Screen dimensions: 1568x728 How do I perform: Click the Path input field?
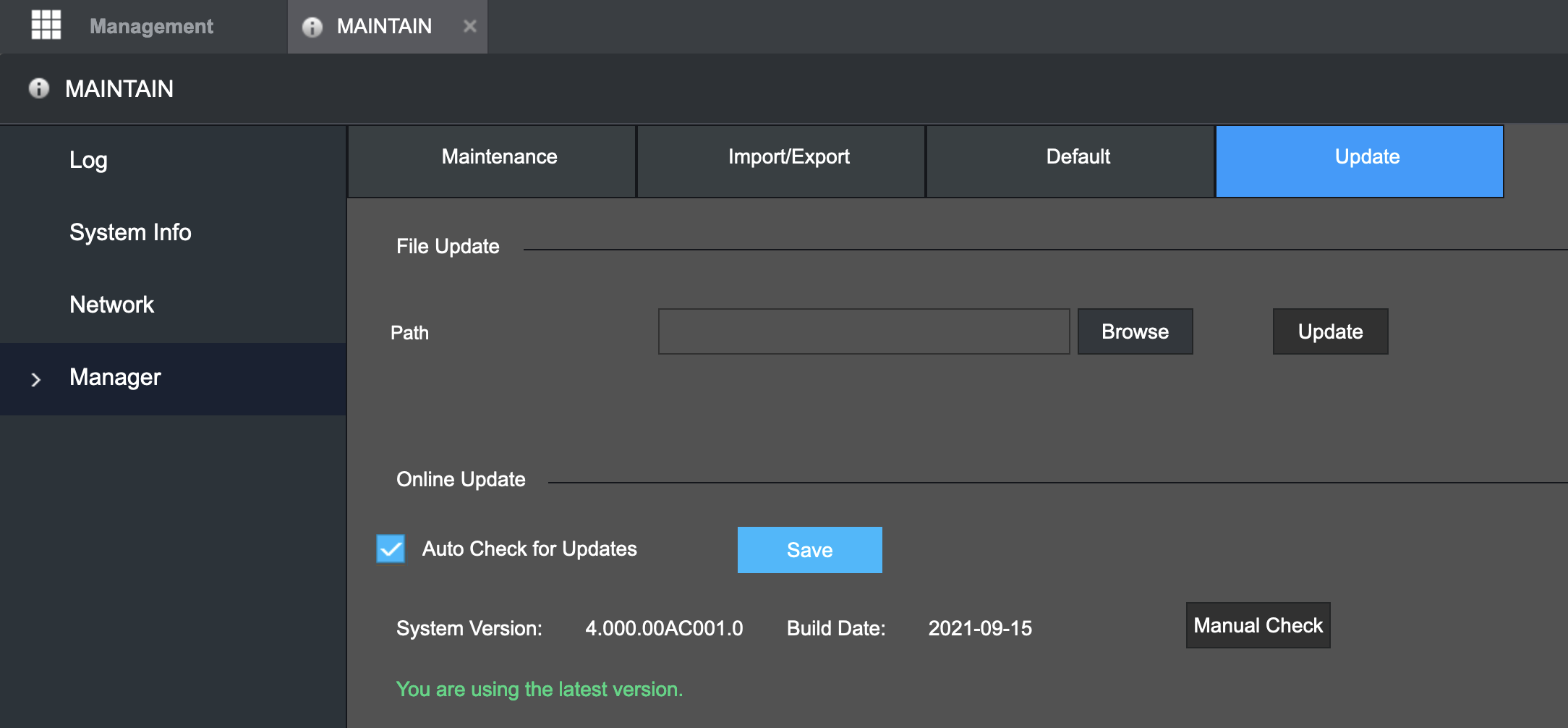(x=864, y=331)
